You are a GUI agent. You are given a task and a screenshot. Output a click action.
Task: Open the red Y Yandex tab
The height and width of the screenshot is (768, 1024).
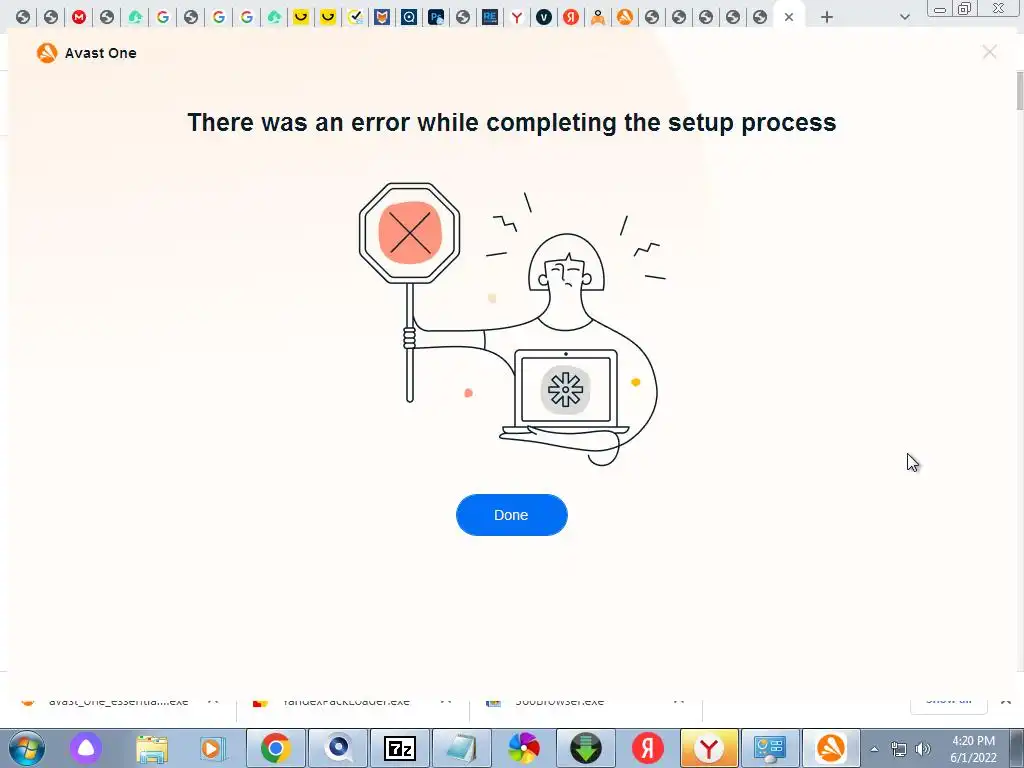(x=517, y=17)
